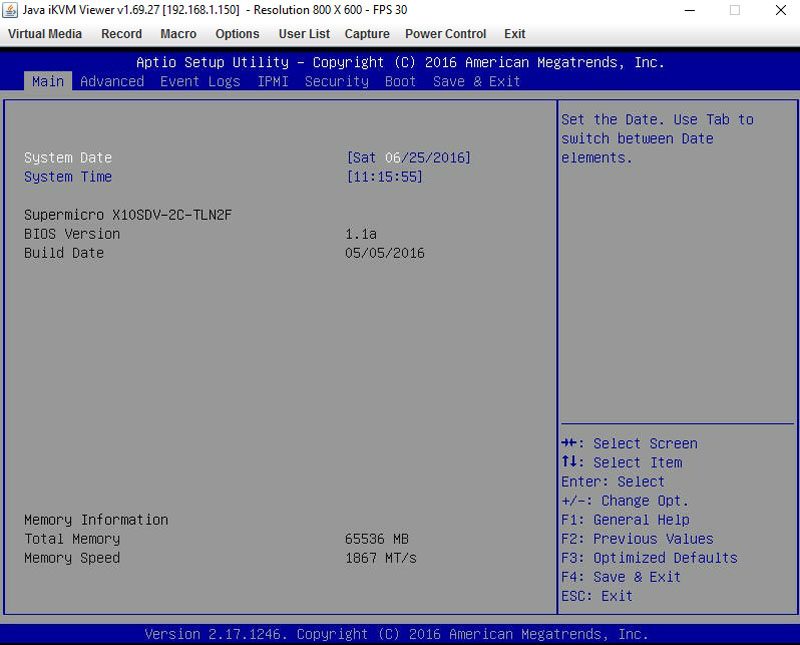Image resolution: width=800 pixels, height=645 pixels.
Task: Click the BIOS version value 1.1a
Action: [x=361, y=234]
